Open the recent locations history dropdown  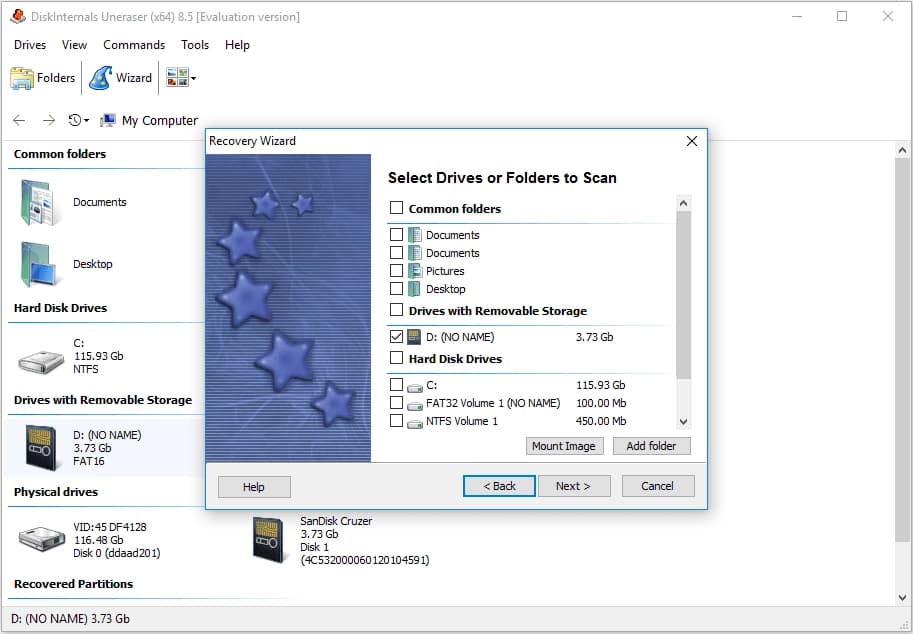pyautogui.click(x=85, y=119)
